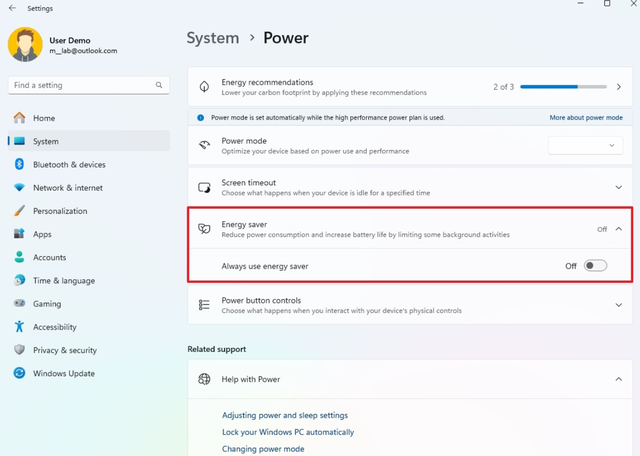
Task: Click the Find a setting search field
Action: point(89,85)
